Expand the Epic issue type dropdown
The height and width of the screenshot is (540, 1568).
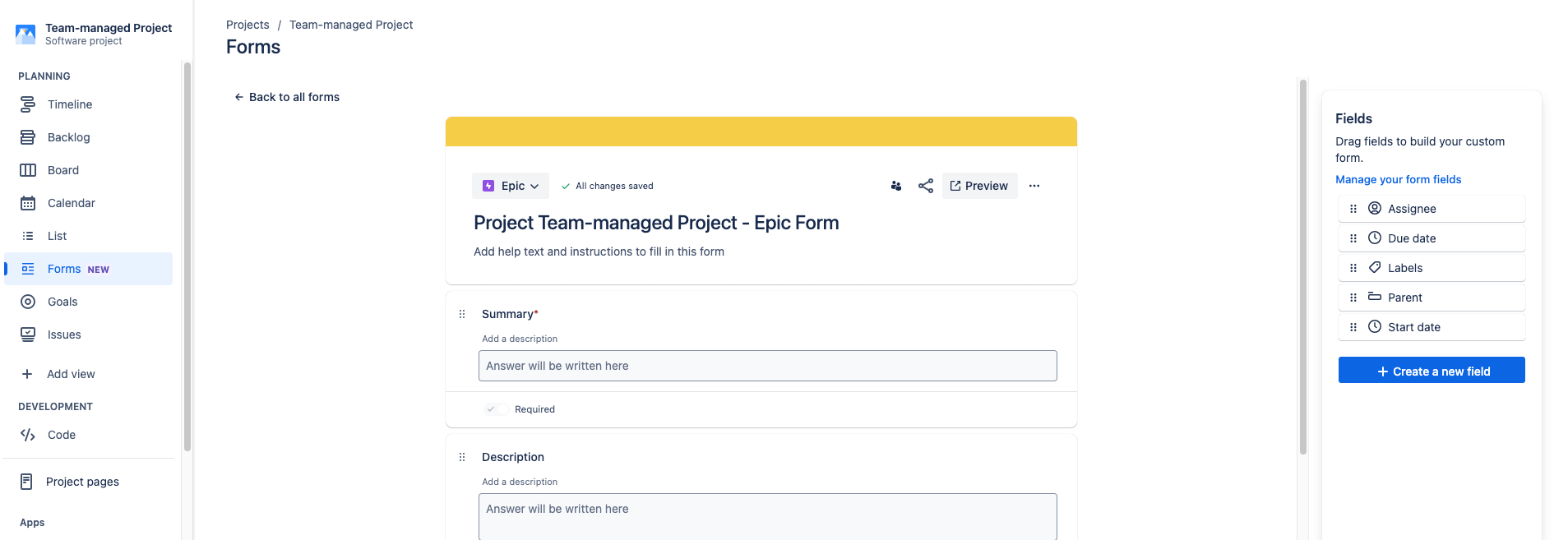(x=511, y=186)
